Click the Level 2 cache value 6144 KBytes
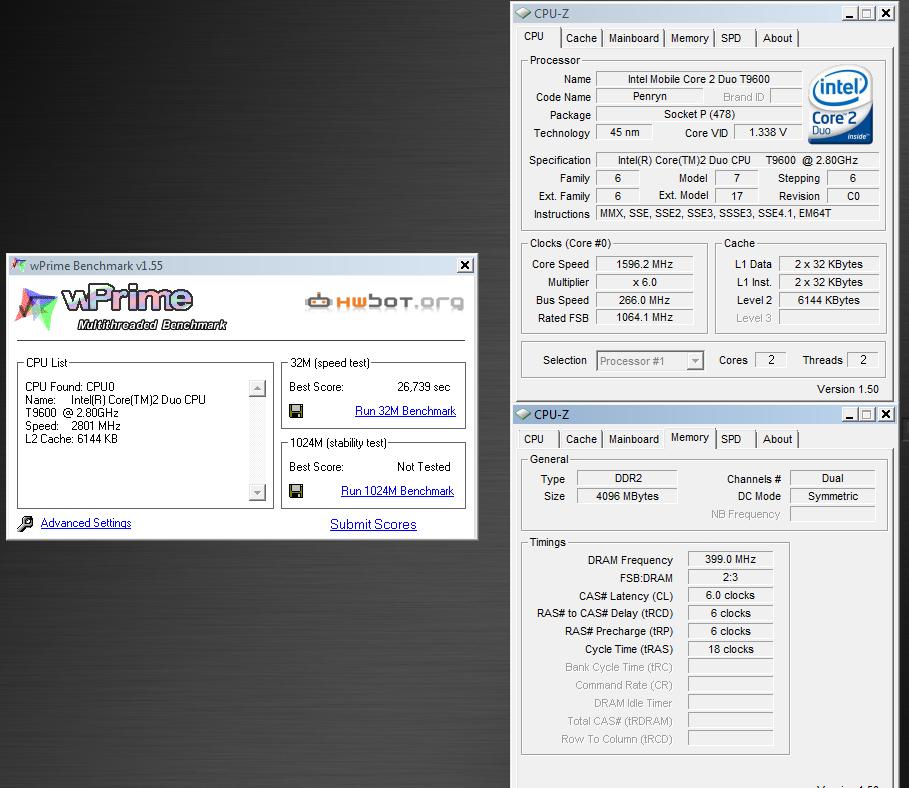This screenshot has height=788, width=909. tap(829, 300)
